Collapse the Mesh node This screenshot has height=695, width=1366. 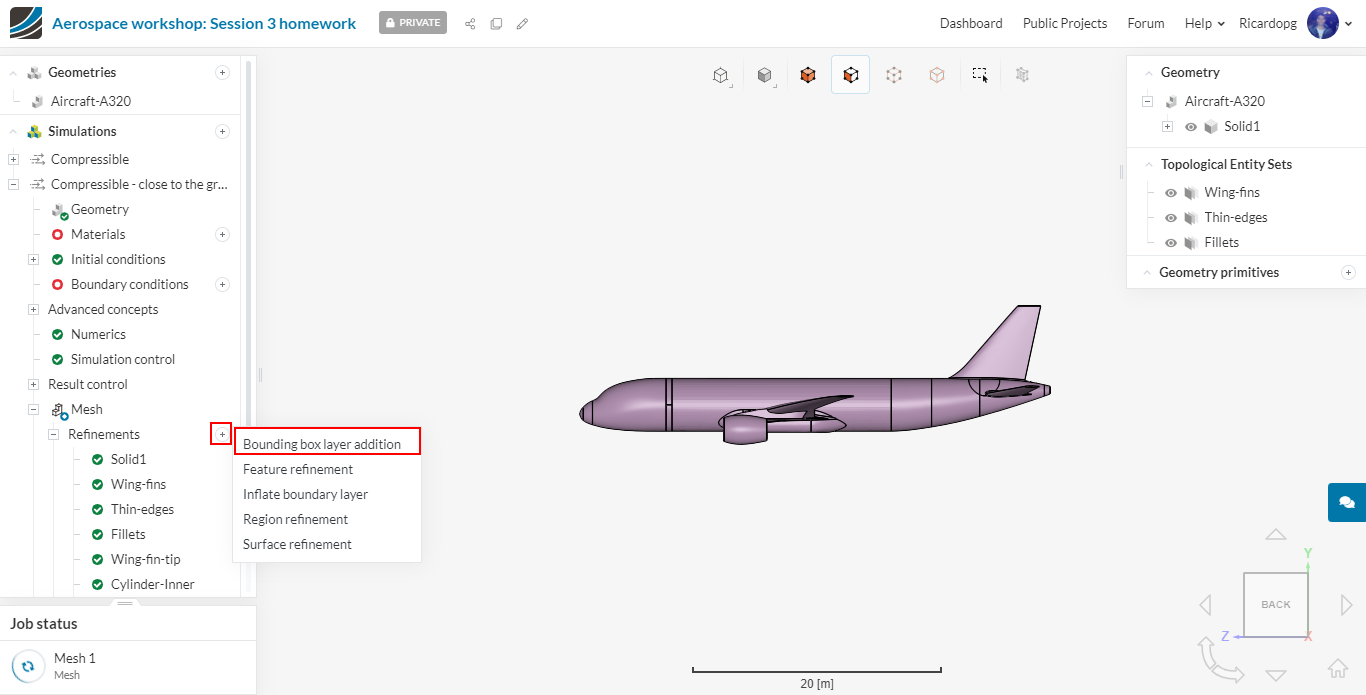click(33, 409)
